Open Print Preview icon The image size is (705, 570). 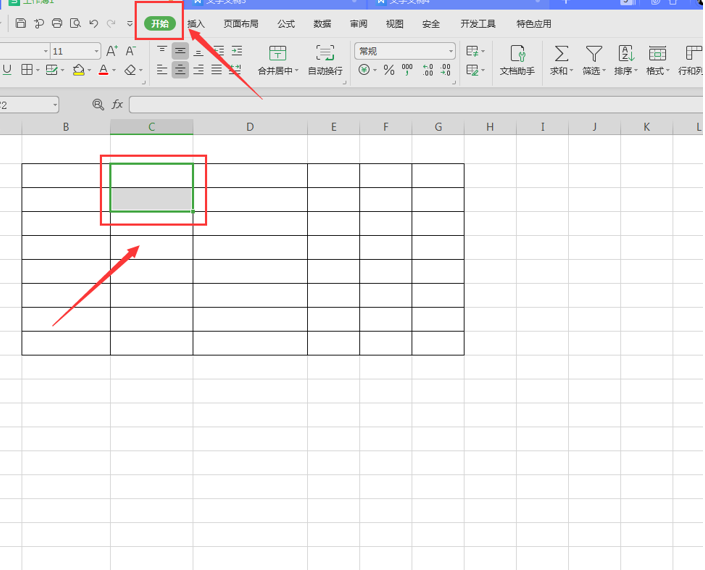75,23
